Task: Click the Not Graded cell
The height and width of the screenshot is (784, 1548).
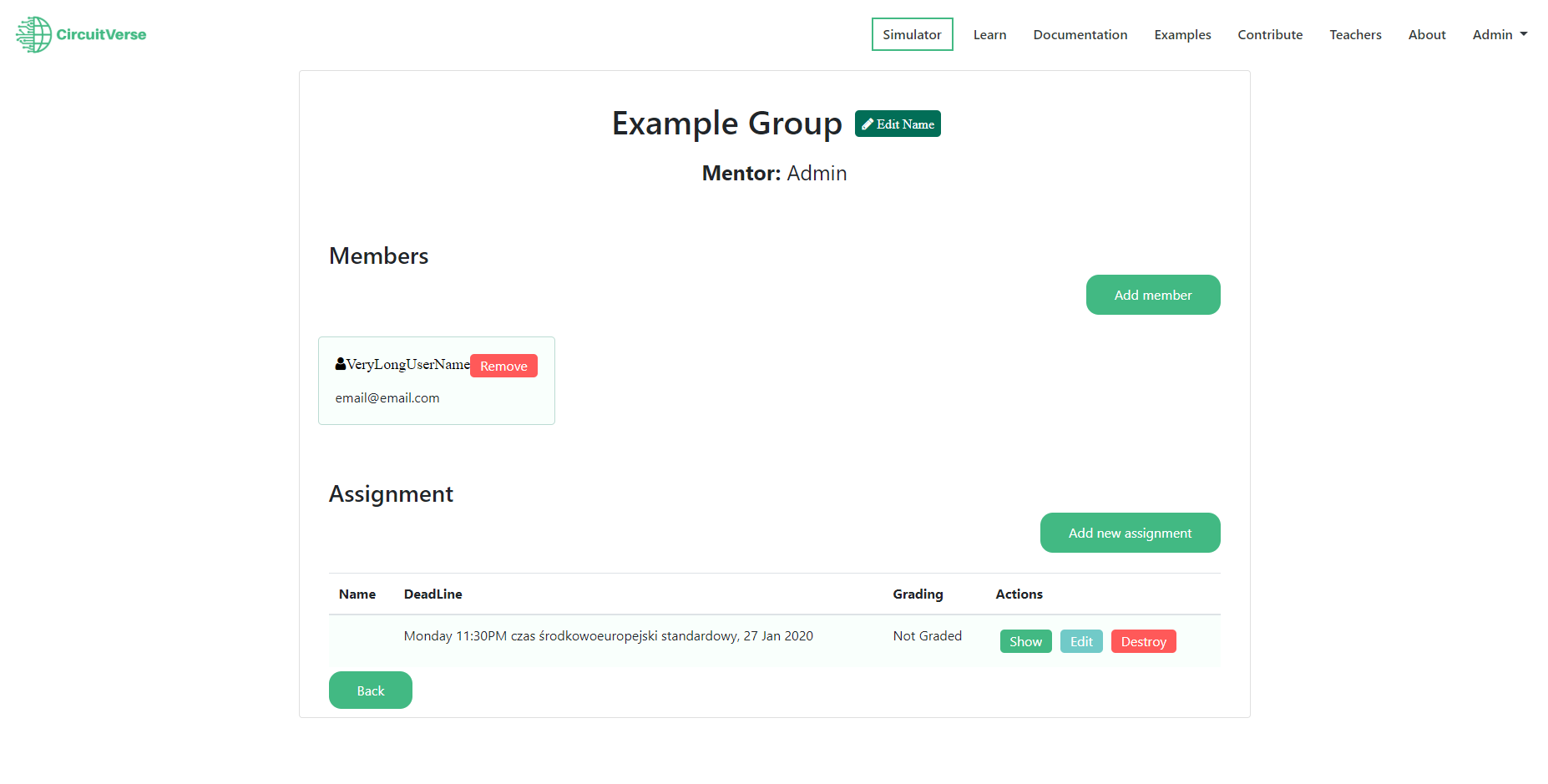Action: click(x=927, y=636)
